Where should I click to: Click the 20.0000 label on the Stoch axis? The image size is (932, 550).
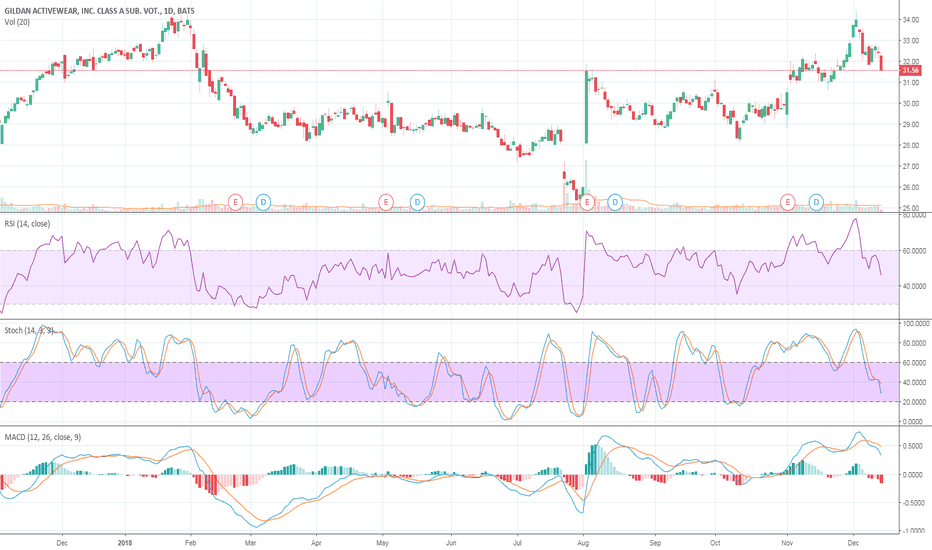point(914,402)
